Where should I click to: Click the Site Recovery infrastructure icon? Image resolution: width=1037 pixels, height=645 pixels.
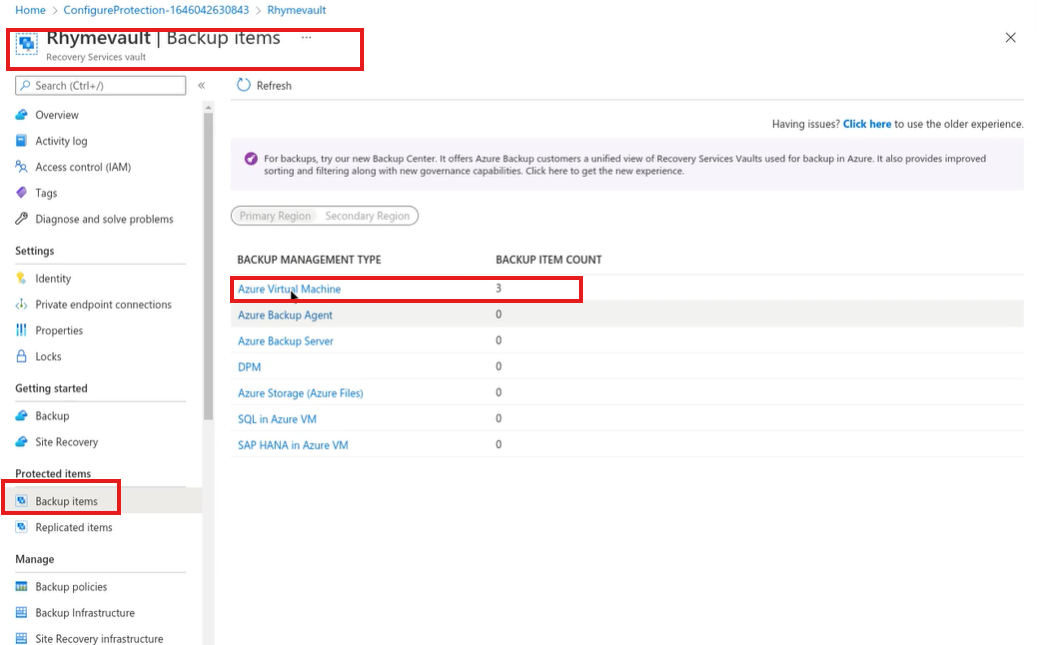tap(22, 638)
